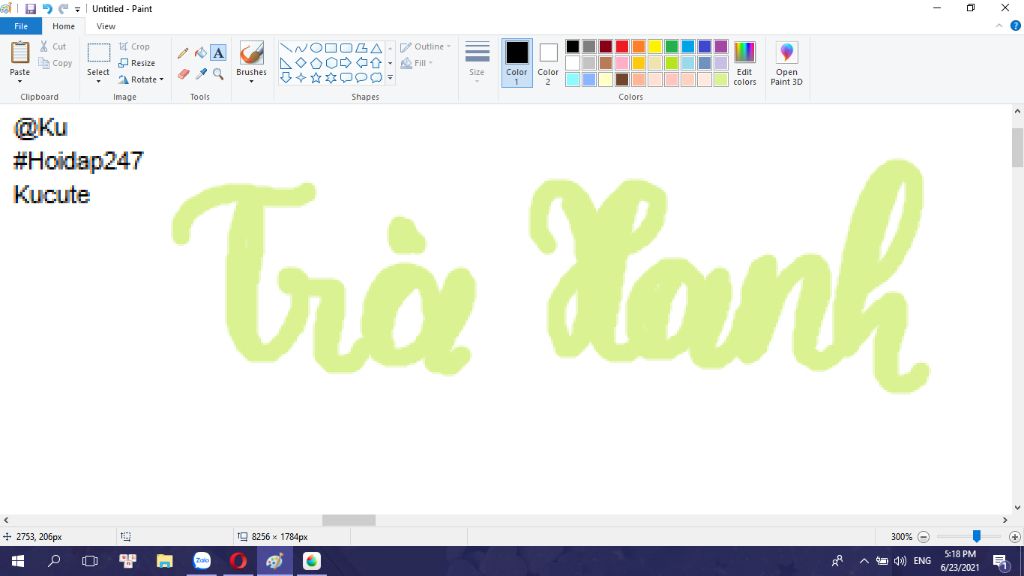The width and height of the screenshot is (1024, 576).
Task: Click the horizontal scrollbar thumb
Action: (x=349, y=520)
